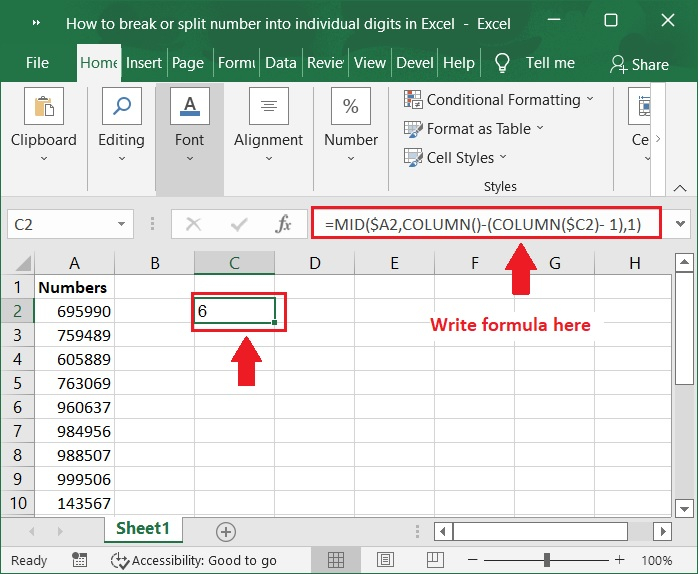Open the Alignment group icon
This screenshot has height=574, width=700.
pos(268,107)
